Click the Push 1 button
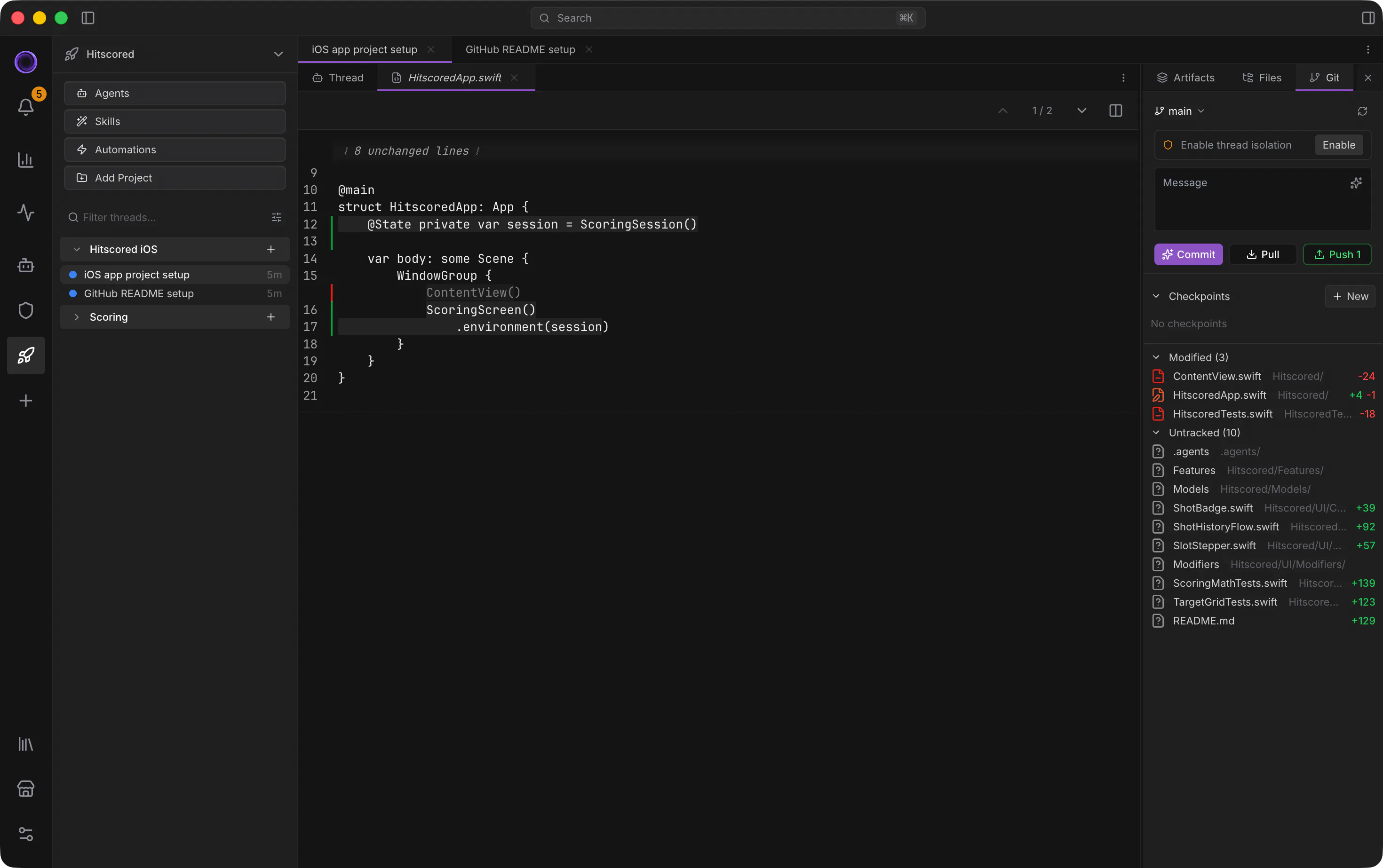The height and width of the screenshot is (868, 1383). pos(1337,254)
